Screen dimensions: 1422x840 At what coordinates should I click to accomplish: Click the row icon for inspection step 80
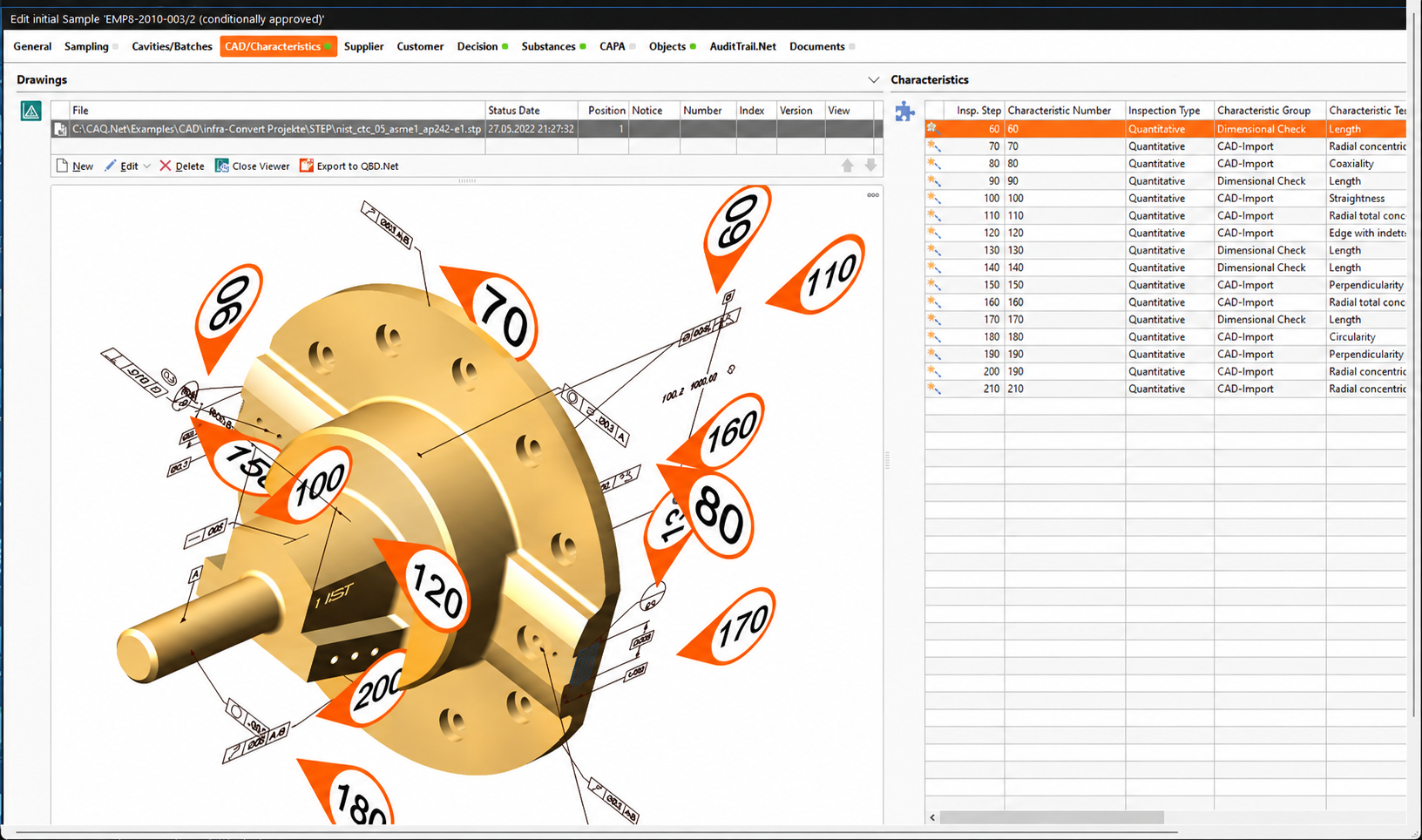point(934,163)
